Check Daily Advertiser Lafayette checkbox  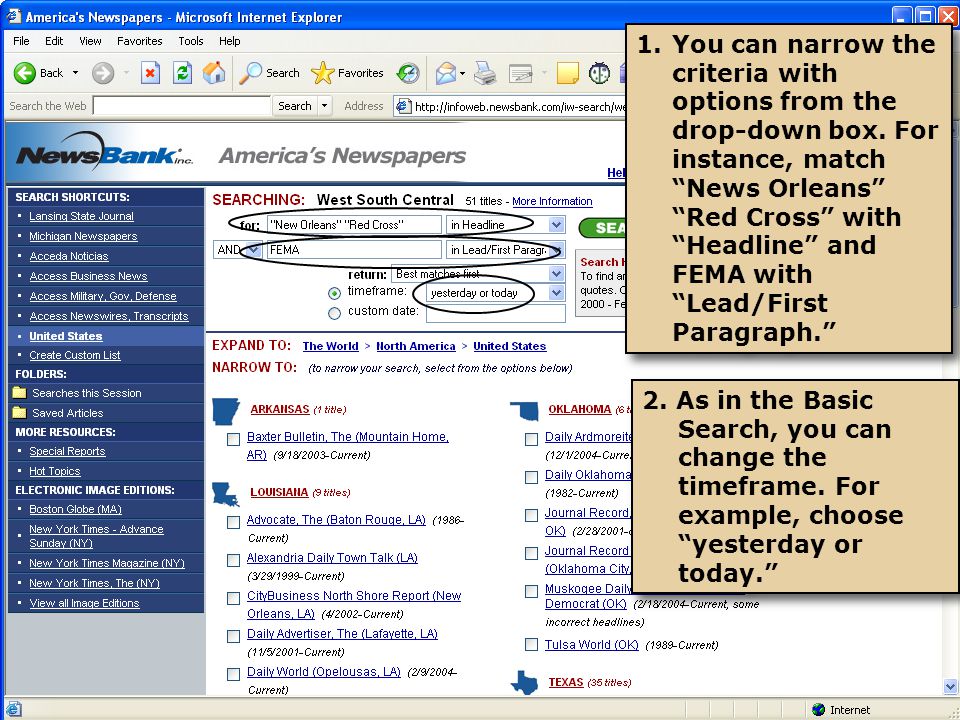pos(233,636)
